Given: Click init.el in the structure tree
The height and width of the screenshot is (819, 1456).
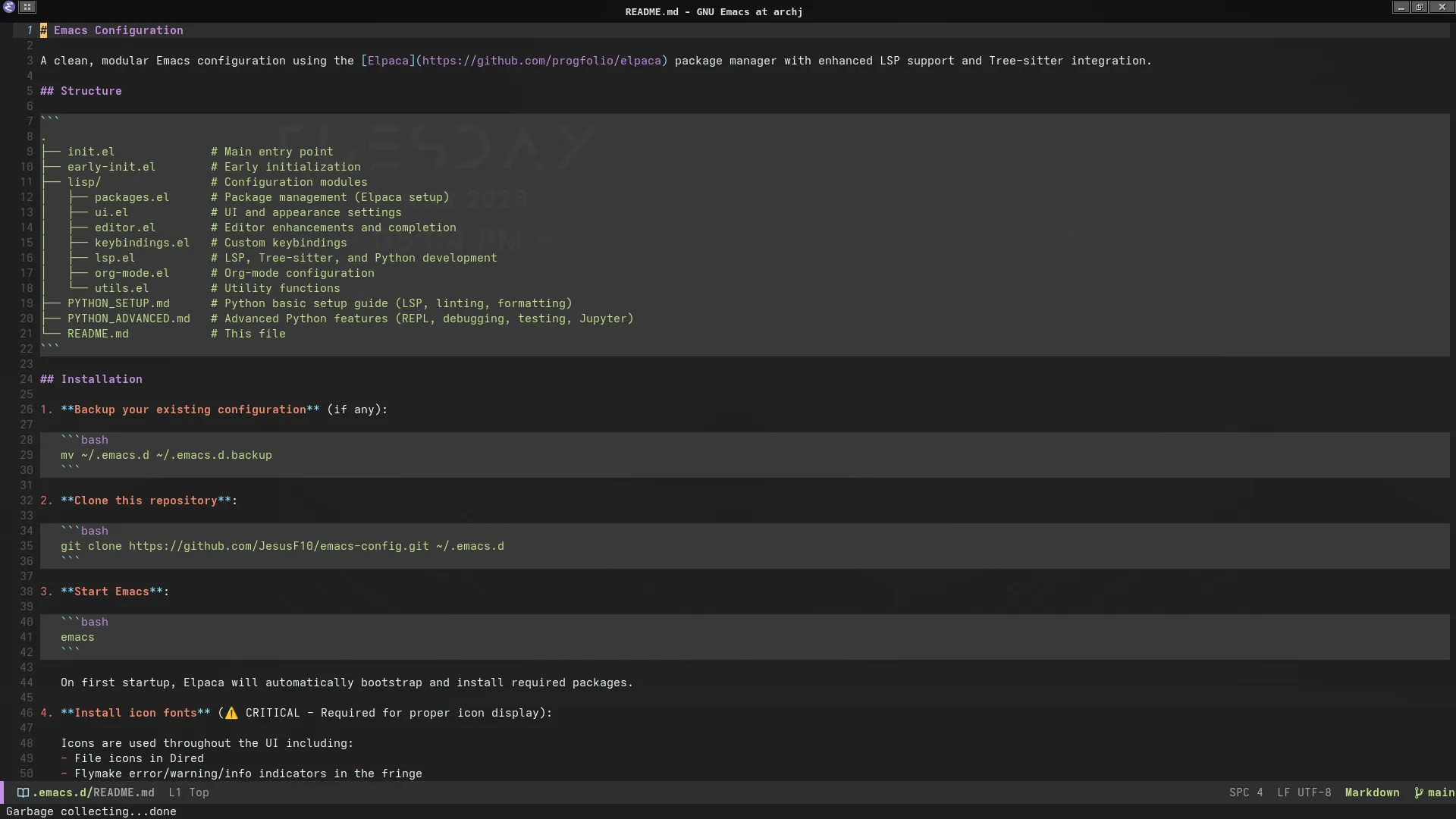Looking at the screenshot, I should [91, 152].
